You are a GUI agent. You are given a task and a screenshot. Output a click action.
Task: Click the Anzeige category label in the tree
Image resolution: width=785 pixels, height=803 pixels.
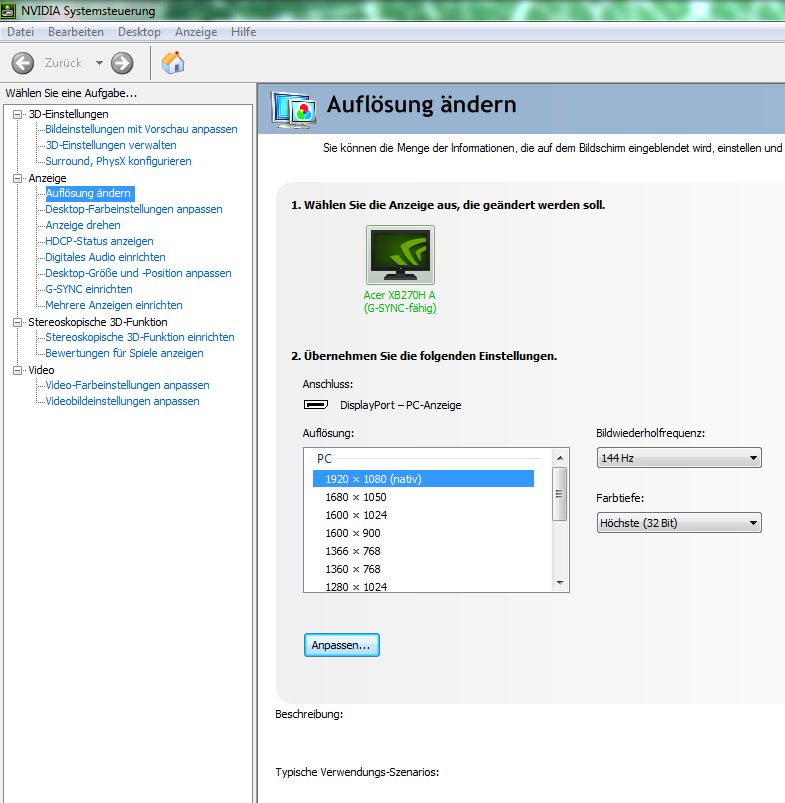pos(47,178)
